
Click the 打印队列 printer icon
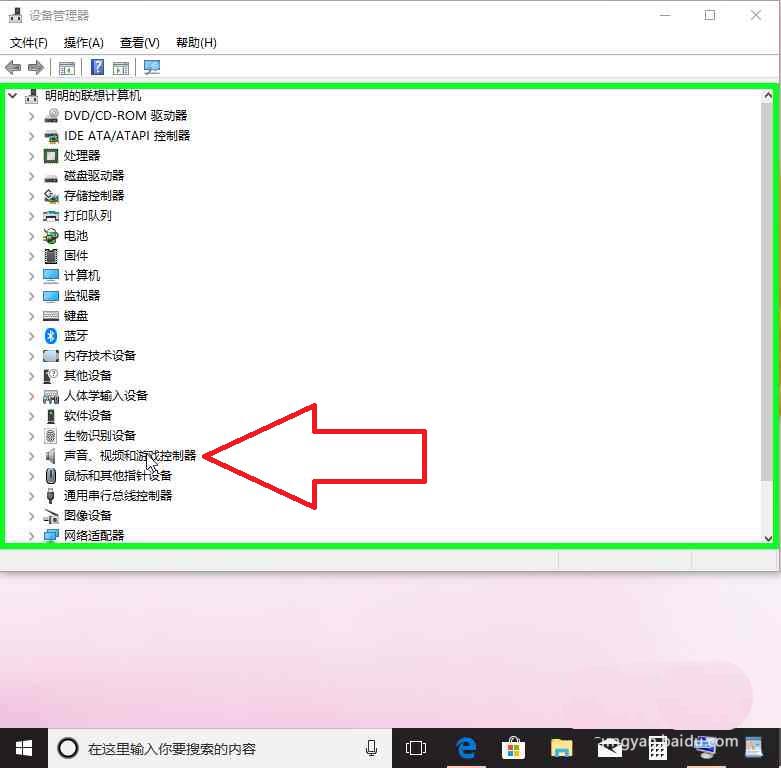(51, 216)
